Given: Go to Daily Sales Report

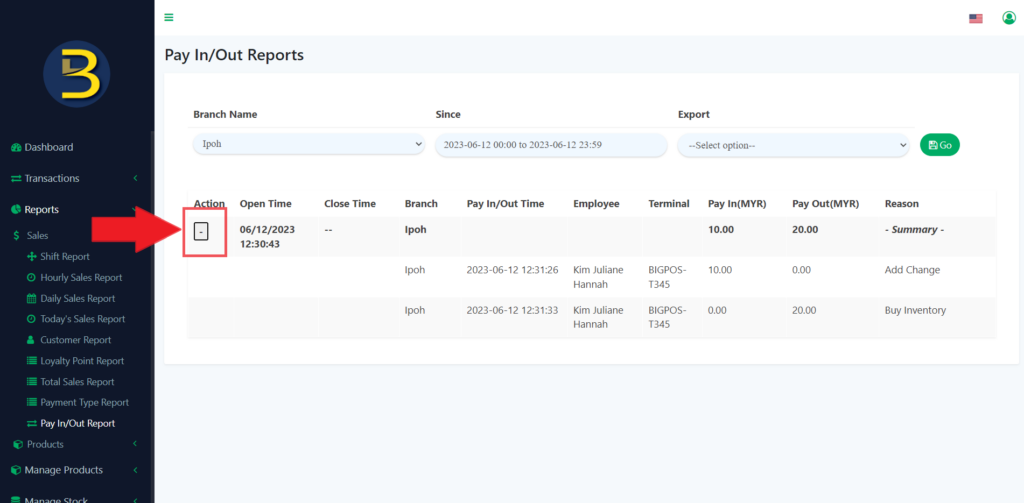Looking at the screenshot, I should pyautogui.click(x=77, y=298).
